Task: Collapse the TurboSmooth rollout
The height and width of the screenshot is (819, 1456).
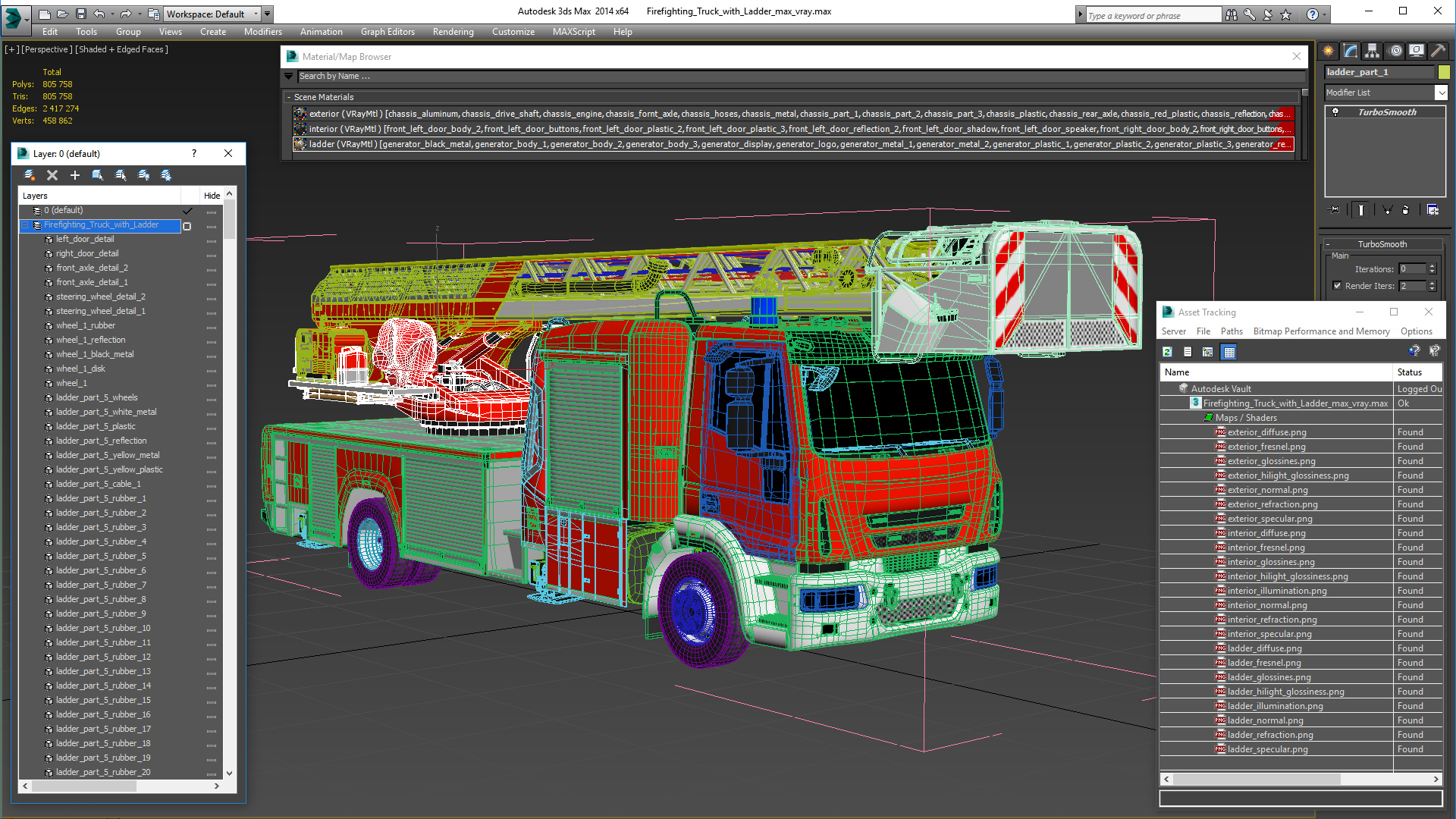Action: point(1328,244)
